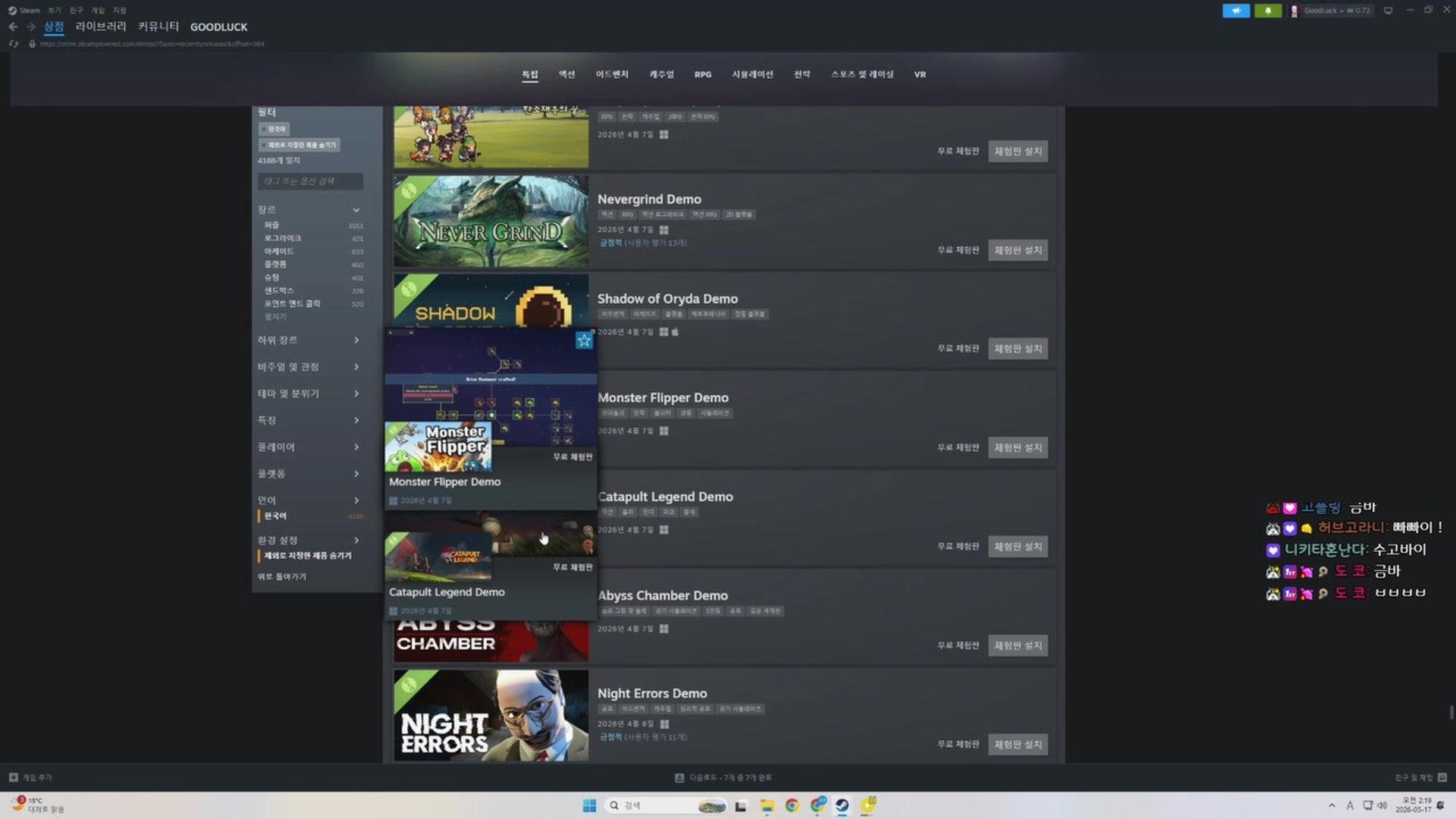Open the 상점 store tab
This screenshot has height=819, width=1456.
54,27
